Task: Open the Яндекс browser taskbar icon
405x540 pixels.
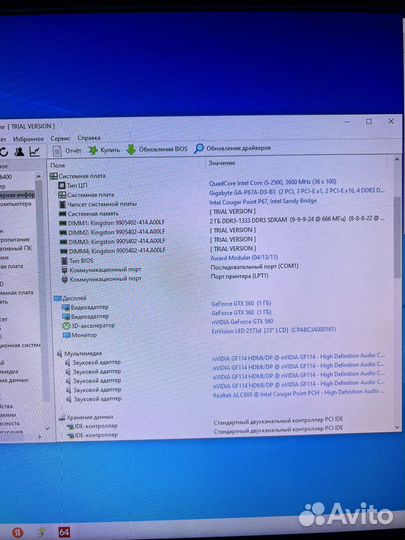Action: [18, 532]
